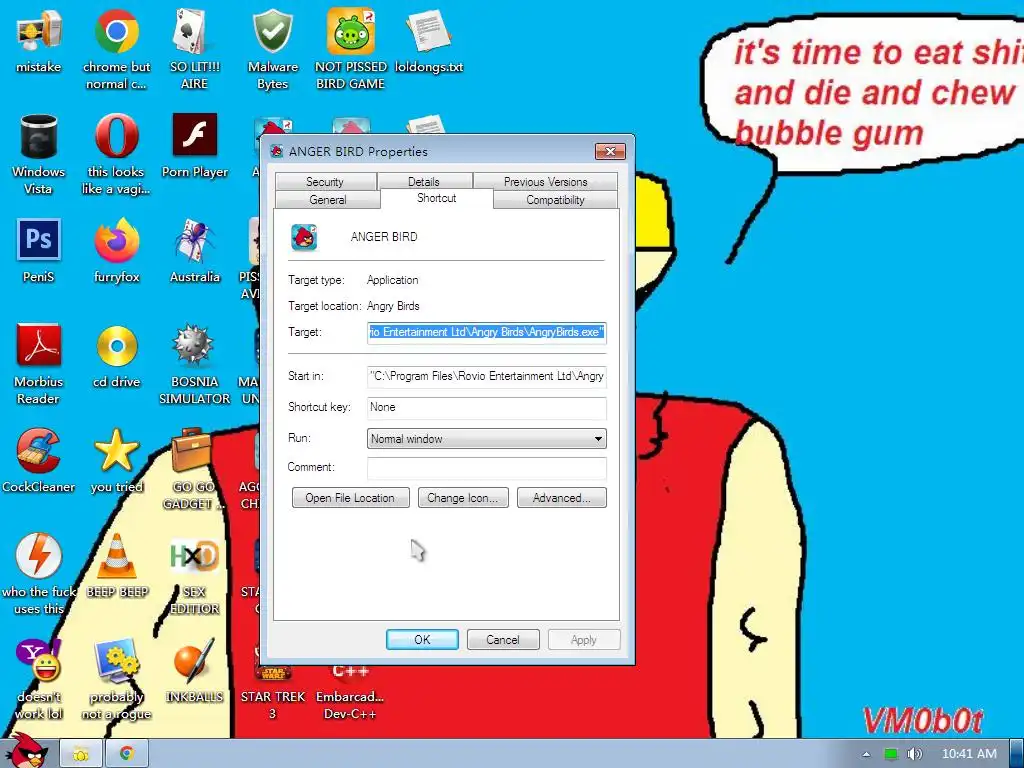Open the Compatibility tab
The height and width of the screenshot is (768, 1024).
(555, 200)
